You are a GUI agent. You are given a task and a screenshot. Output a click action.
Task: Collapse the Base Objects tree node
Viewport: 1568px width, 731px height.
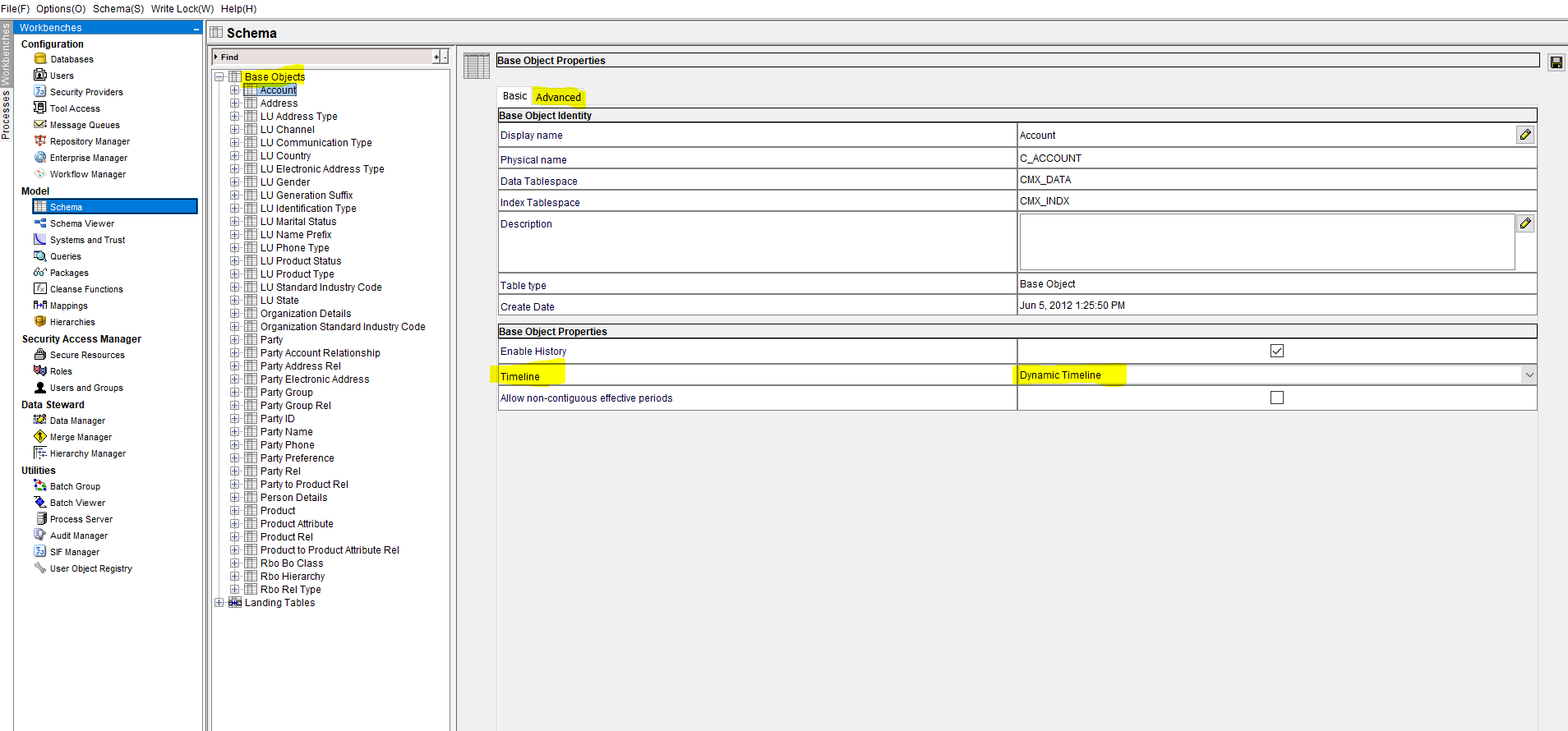pos(219,77)
